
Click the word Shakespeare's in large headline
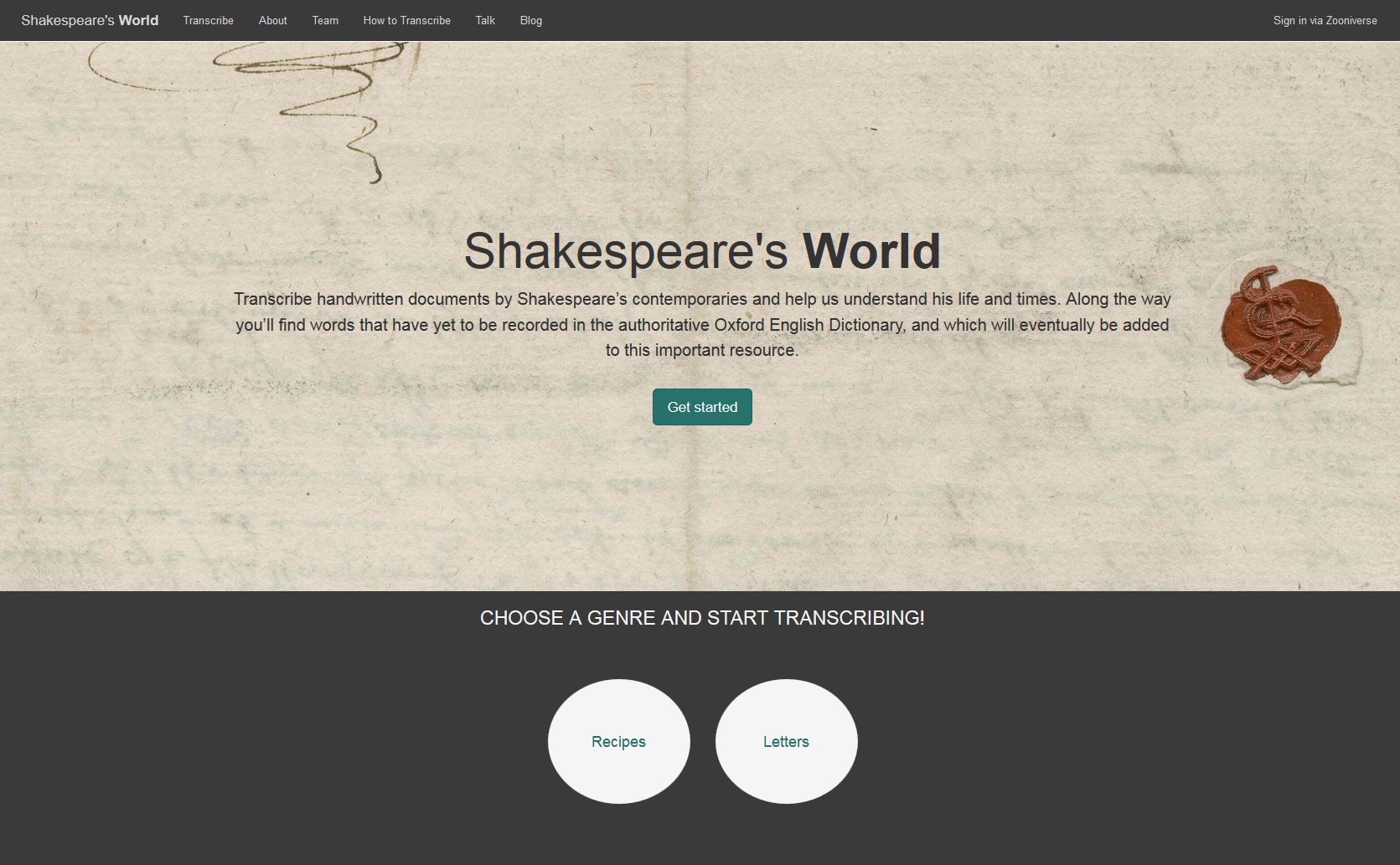(x=625, y=250)
